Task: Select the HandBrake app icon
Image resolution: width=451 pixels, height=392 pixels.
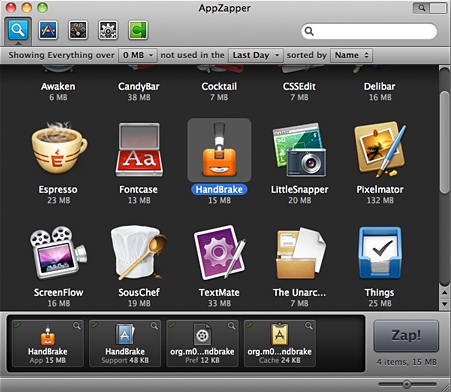Action: 219,149
